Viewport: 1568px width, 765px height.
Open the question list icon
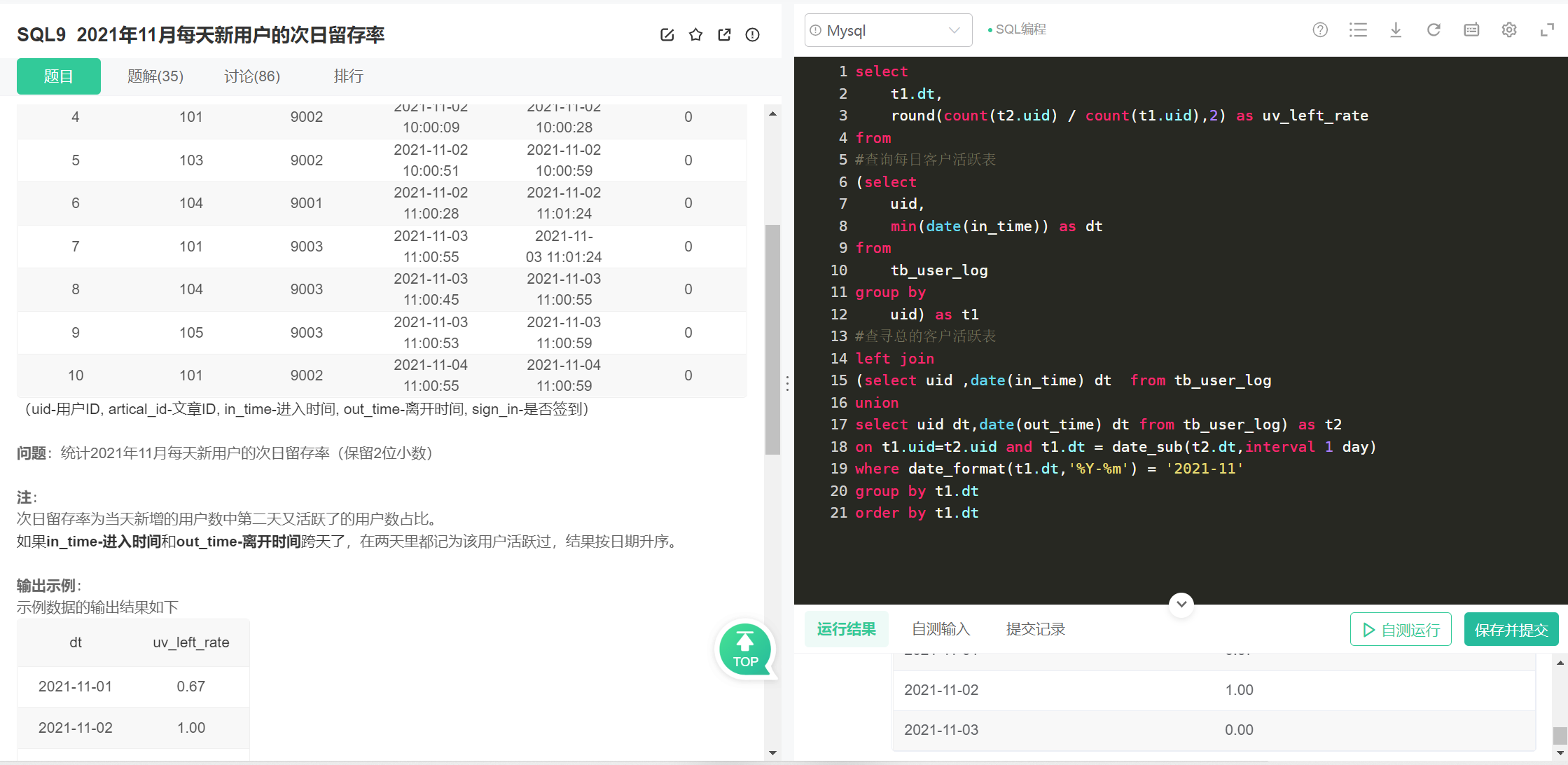pyautogui.click(x=1358, y=30)
